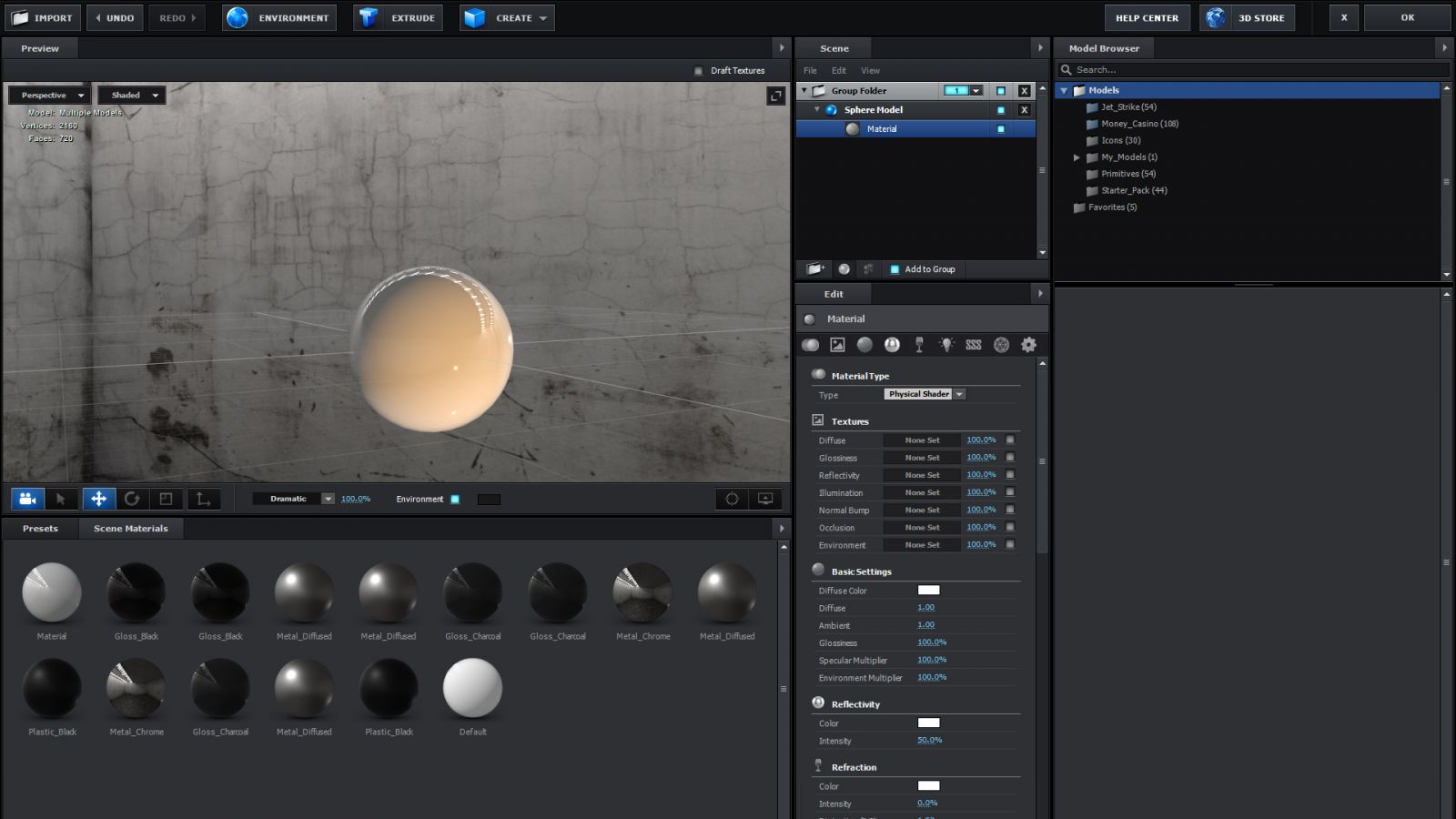This screenshot has width=1456, height=819.
Task: Toggle visibility of the Material in the Scene panel
Action: point(1000,128)
